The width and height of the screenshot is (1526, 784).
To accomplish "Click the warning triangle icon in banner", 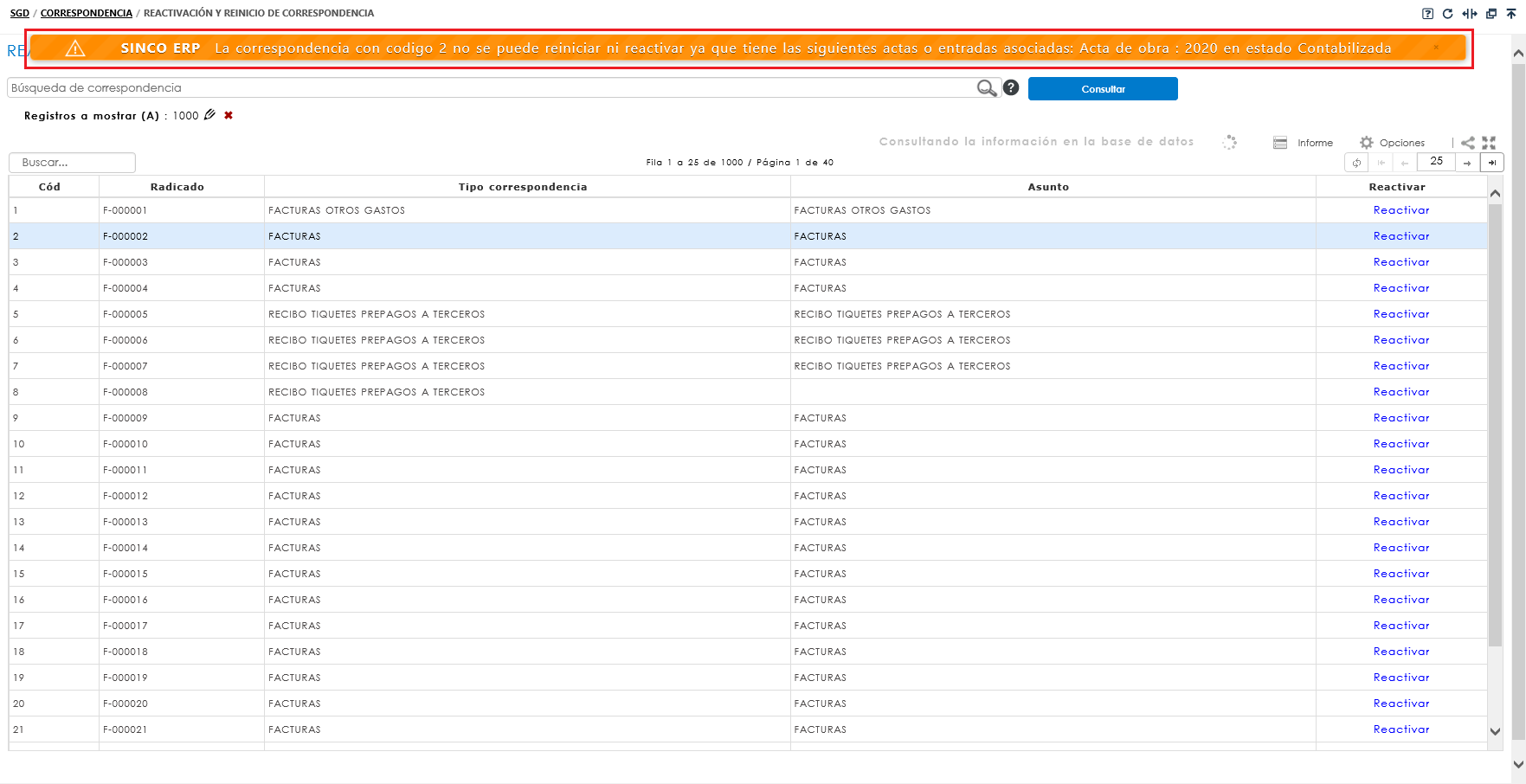I will [x=75, y=48].
